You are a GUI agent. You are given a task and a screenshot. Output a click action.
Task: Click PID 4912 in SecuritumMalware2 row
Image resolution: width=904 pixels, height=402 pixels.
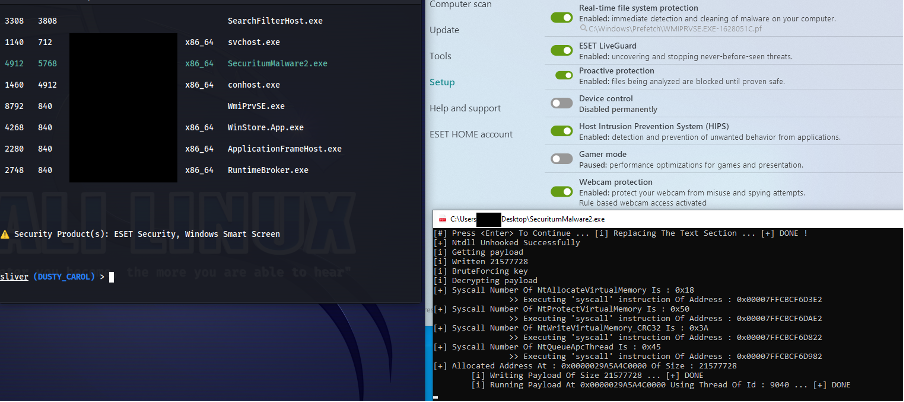14,63
